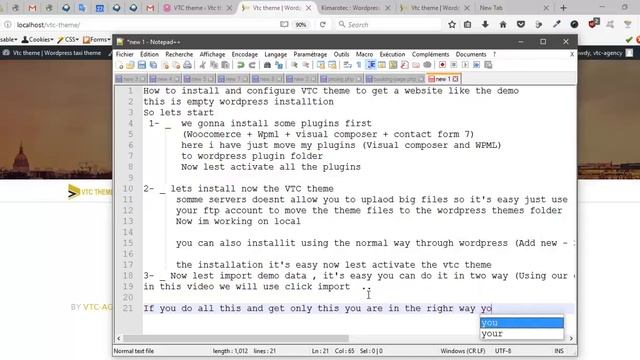Open Find with the binoculars icon
The width and height of the screenshot is (640, 360).
(x=267, y=65)
